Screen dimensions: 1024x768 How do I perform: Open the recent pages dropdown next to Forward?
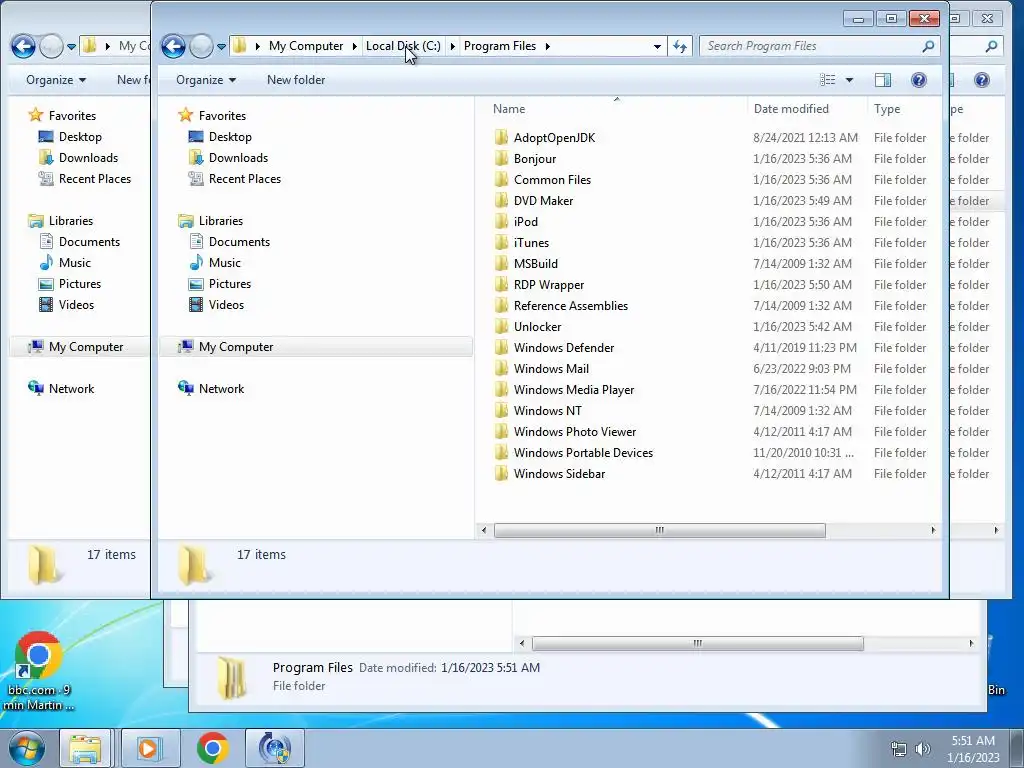coord(221,46)
